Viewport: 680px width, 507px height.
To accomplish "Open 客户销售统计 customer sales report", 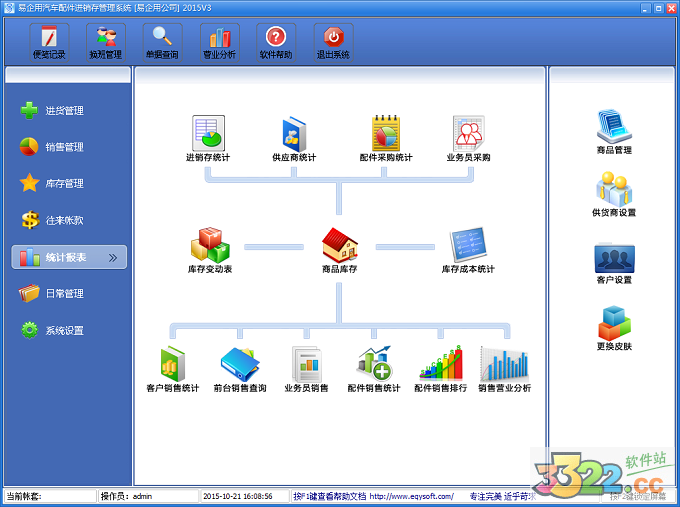I will click(173, 369).
